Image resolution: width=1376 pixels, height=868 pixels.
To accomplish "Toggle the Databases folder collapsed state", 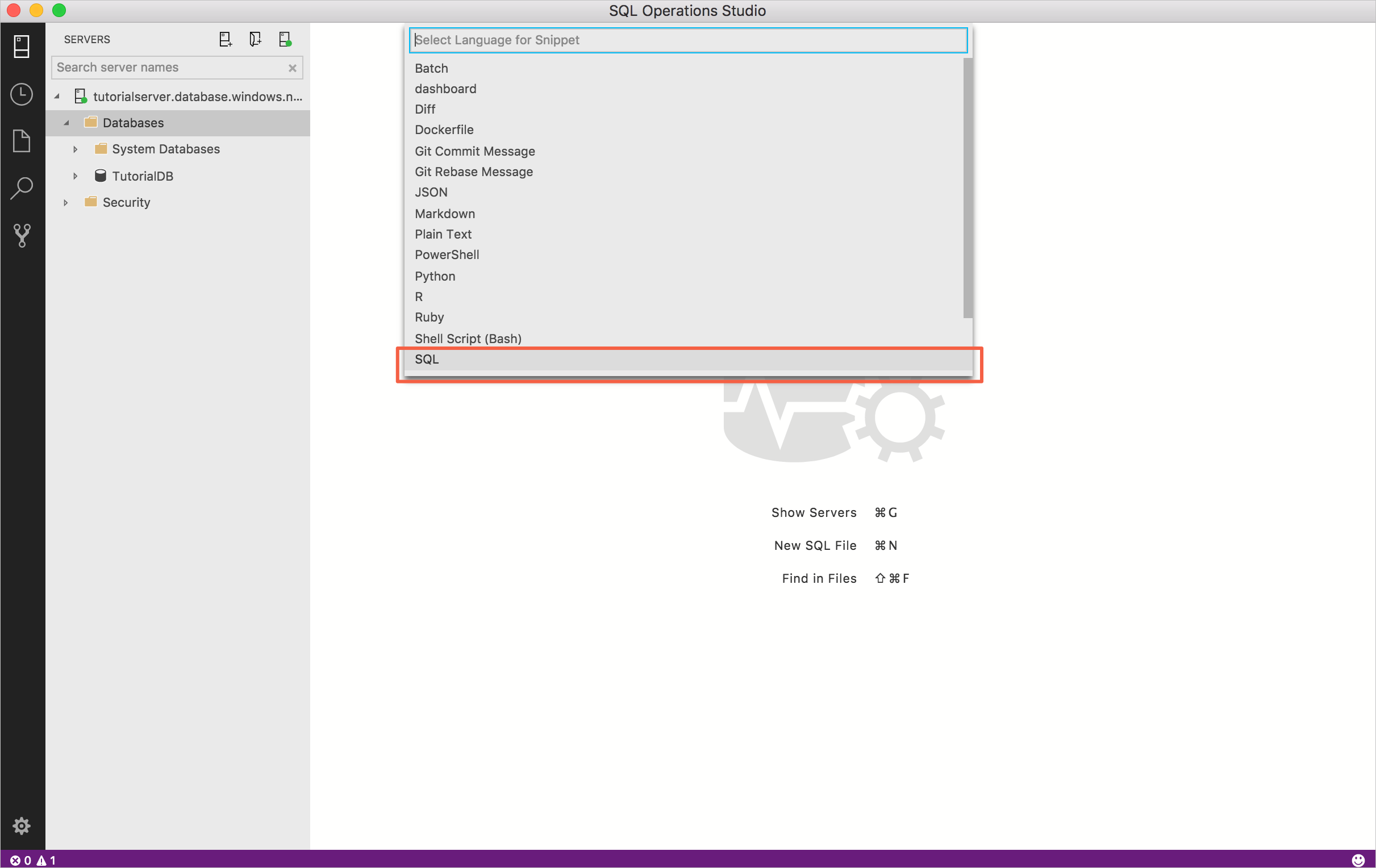I will coord(64,122).
